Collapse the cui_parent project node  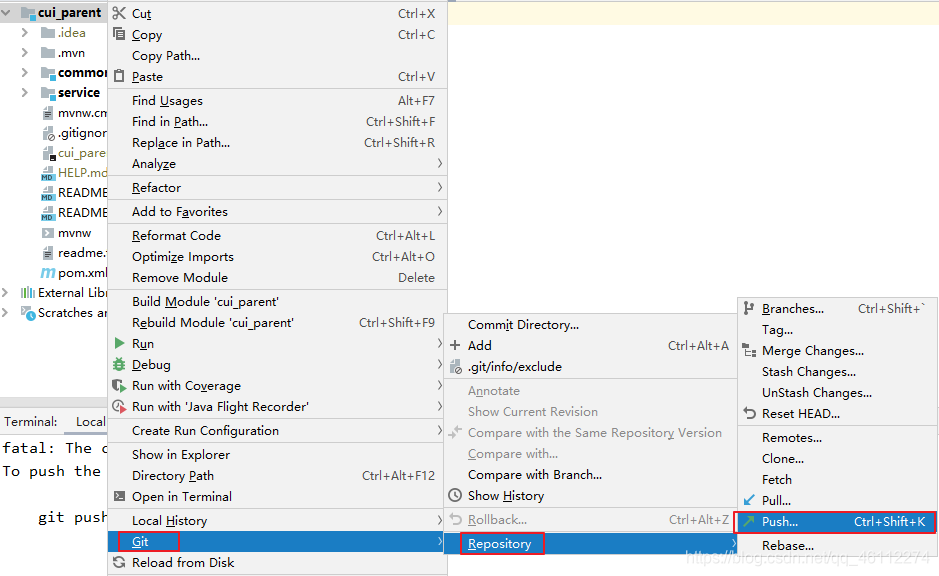6,12
